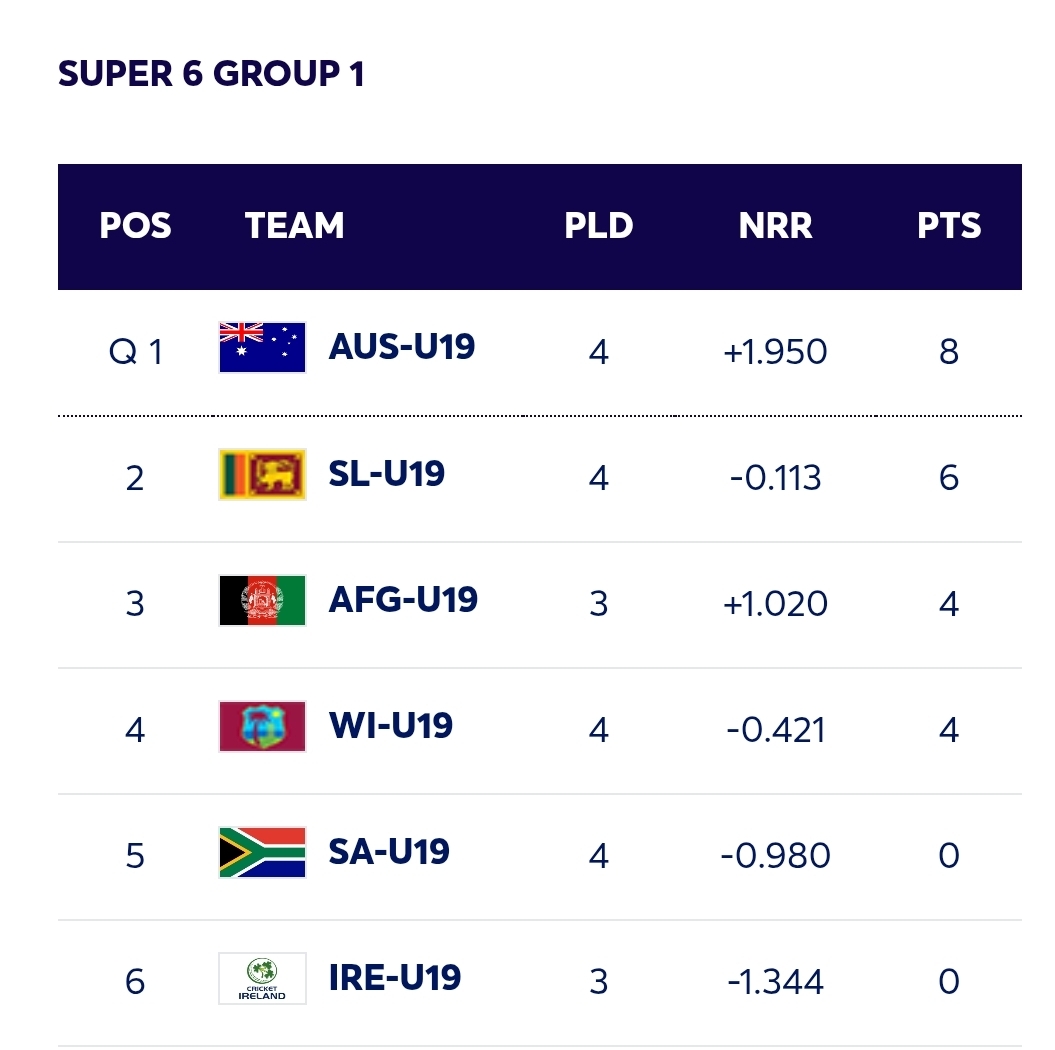Open the AUS-U19 team link
The width and height of the screenshot is (1055, 1050).
coord(401,348)
